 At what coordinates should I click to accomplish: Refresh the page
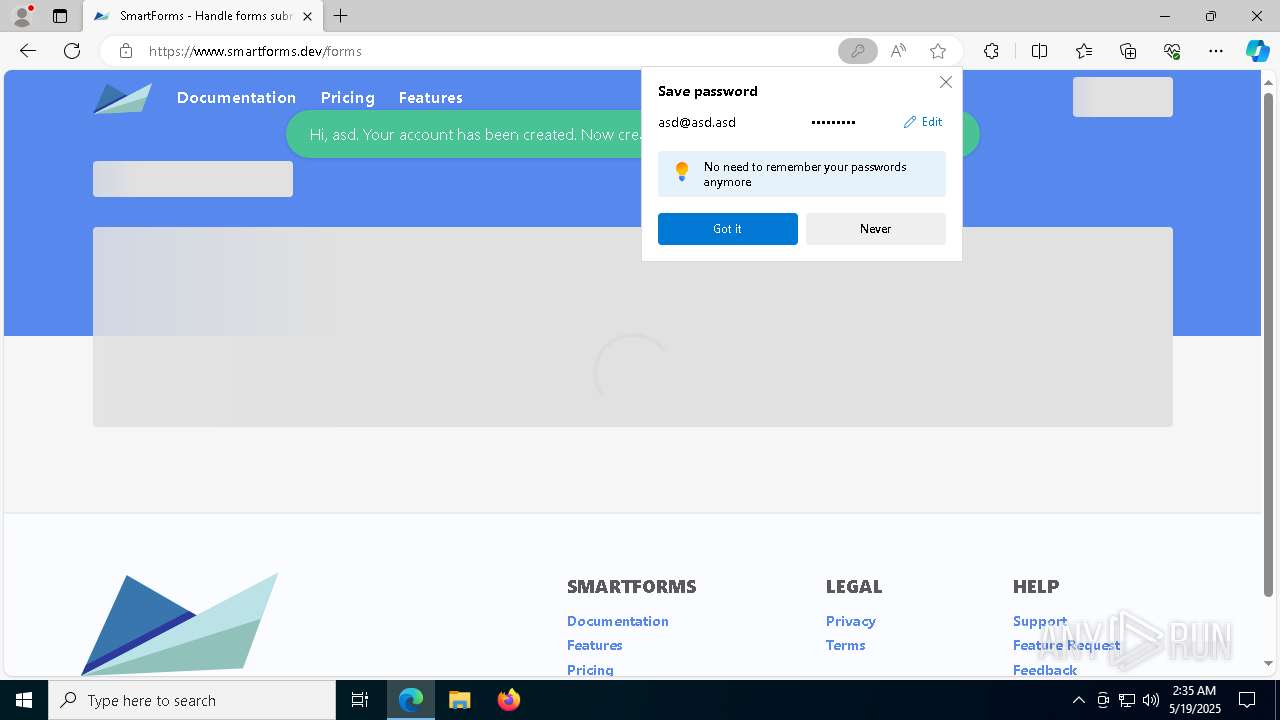pyautogui.click(x=72, y=51)
